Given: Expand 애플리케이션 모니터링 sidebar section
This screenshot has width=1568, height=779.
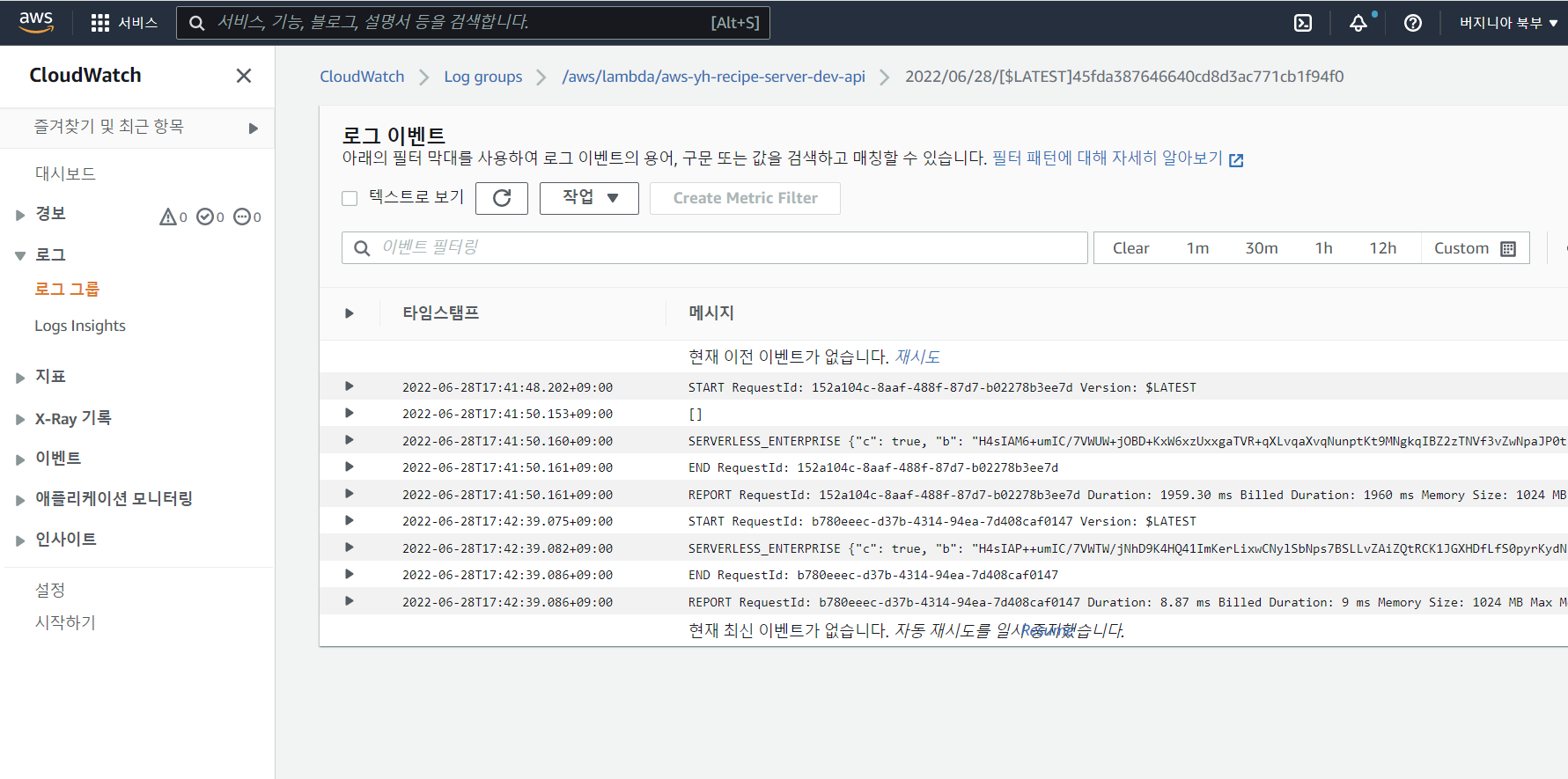Looking at the screenshot, I should point(20,500).
